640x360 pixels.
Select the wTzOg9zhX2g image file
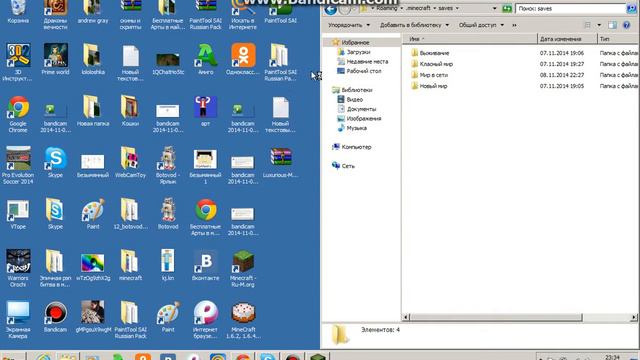(93, 266)
